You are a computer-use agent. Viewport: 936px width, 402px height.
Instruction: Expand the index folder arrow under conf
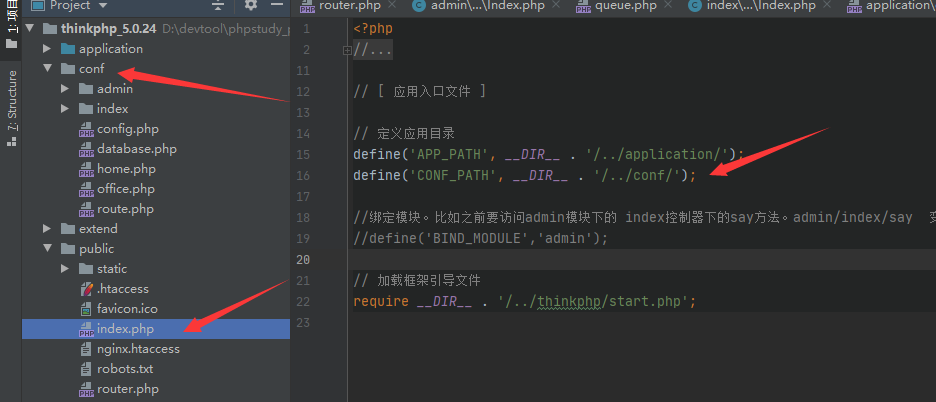point(65,109)
